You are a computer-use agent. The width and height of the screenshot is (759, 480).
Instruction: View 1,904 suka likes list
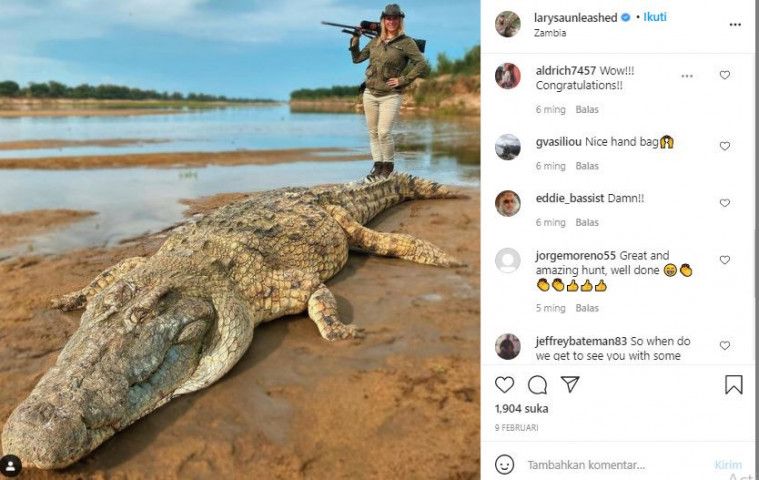(x=522, y=408)
